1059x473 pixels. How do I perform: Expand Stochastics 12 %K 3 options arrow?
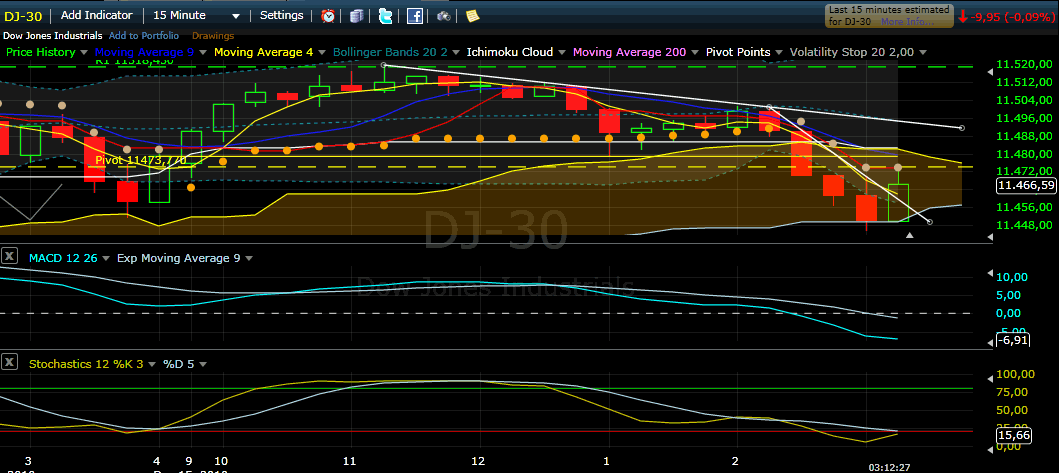(x=152, y=364)
